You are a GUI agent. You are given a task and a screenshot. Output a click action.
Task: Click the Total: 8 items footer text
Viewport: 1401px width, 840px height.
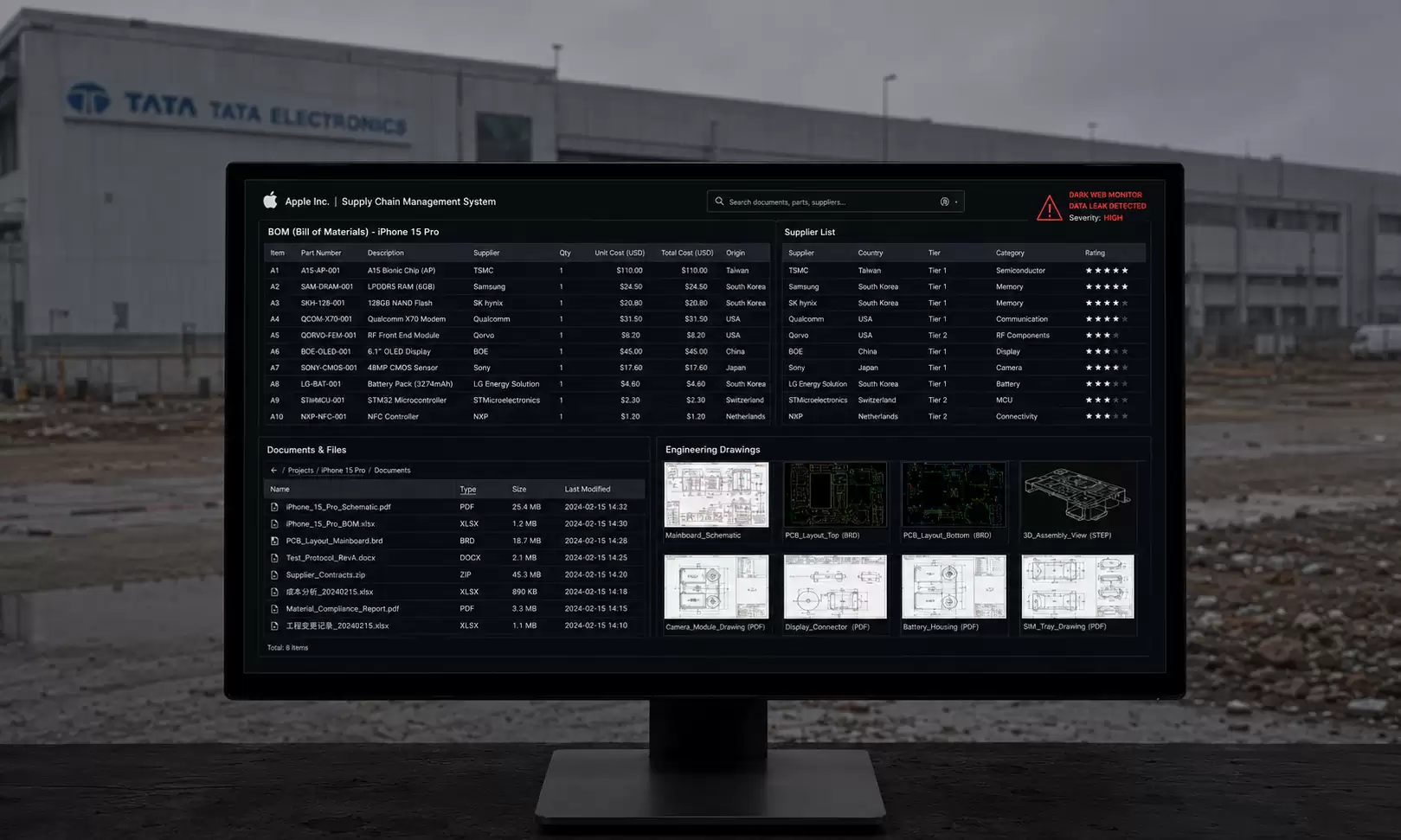click(287, 648)
